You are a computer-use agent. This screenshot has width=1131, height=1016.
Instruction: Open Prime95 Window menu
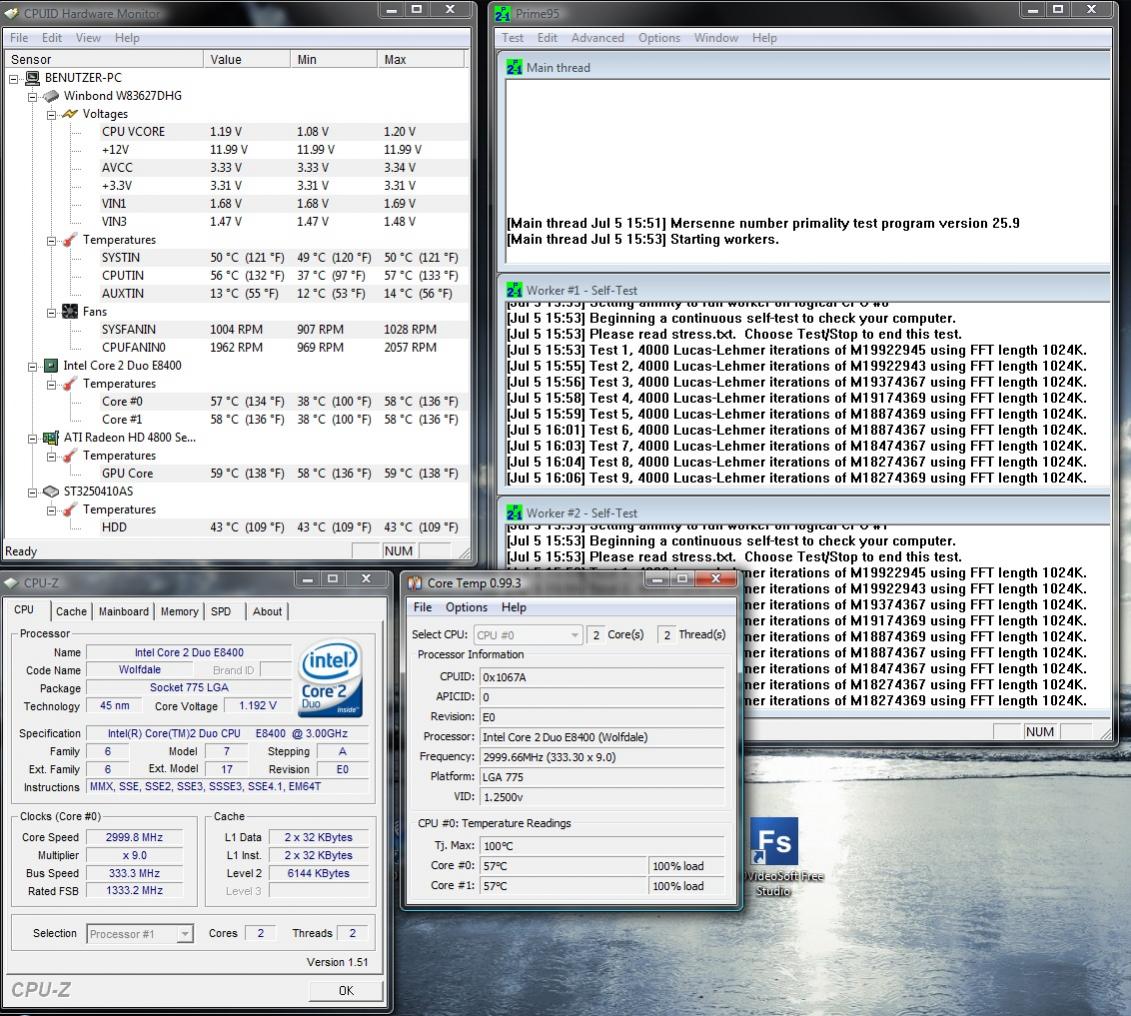(x=716, y=38)
